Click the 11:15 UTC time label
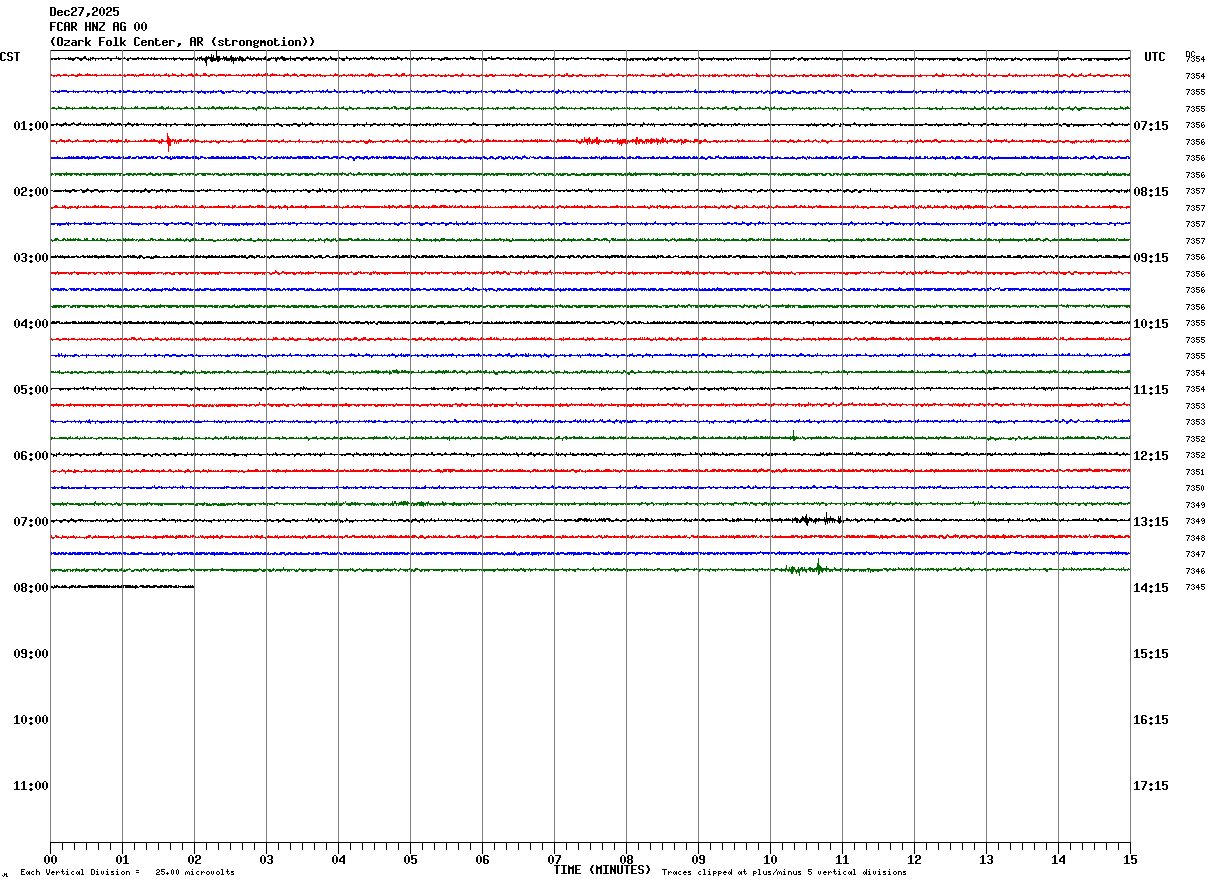Viewport: 1210px width, 886px height. (1151, 390)
